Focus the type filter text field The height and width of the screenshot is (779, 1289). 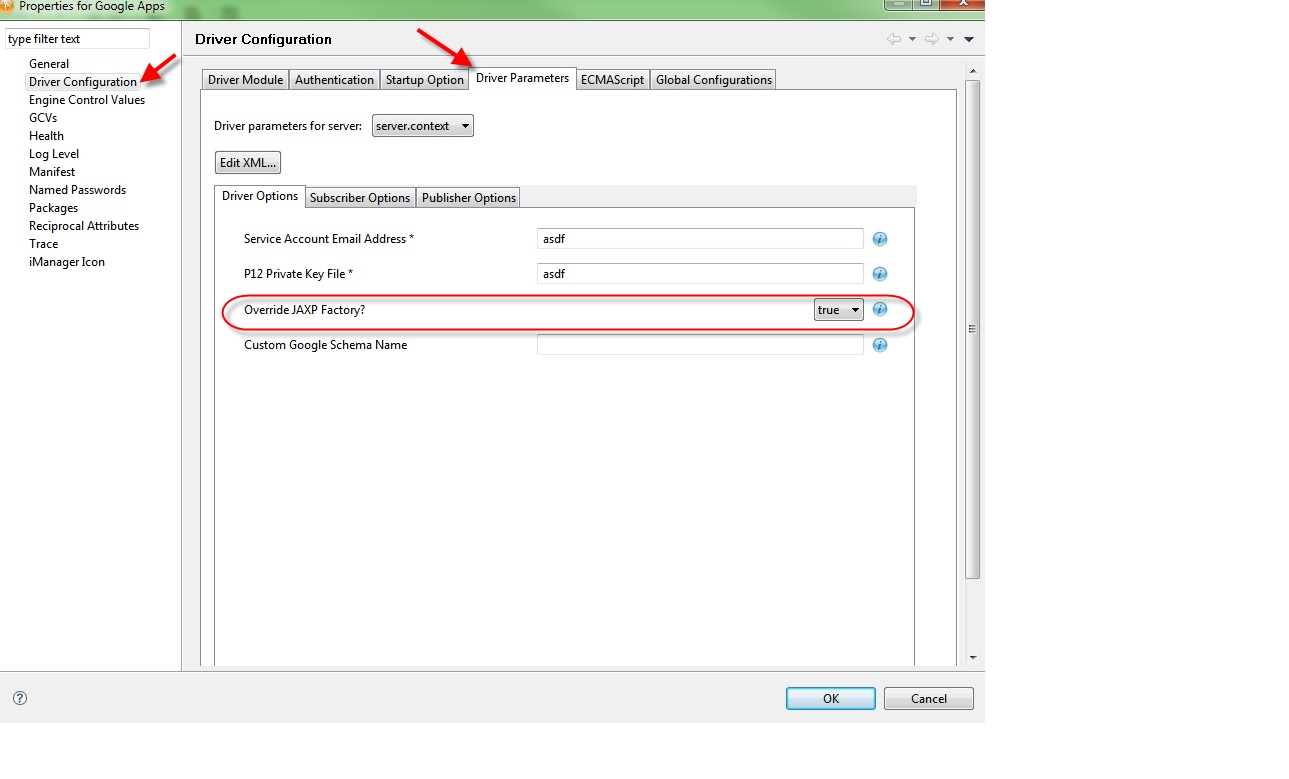[77, 39]
